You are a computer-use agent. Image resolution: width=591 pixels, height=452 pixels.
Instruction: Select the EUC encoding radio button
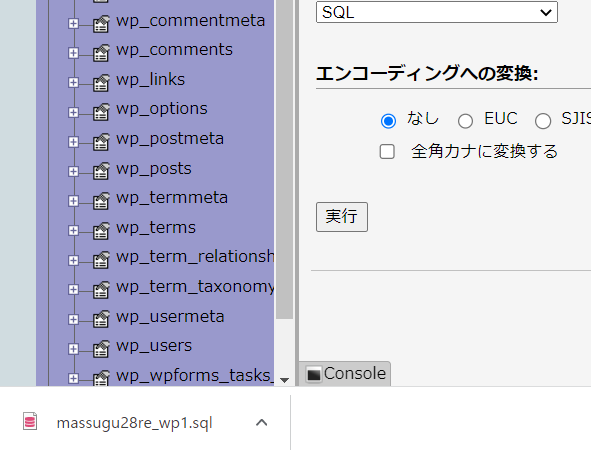(x=465, y=121)
